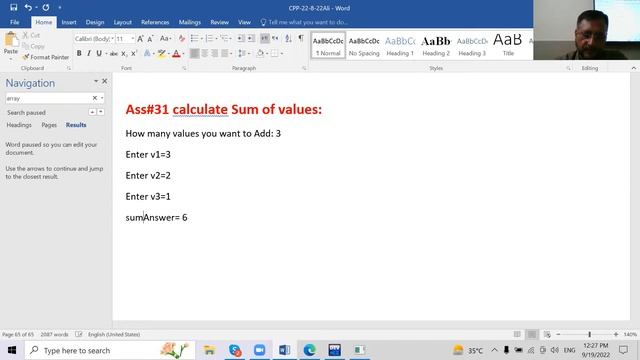640x360 pixels.
Task: Open the Layout ribbon tab
Action: (x=122, y=22)
